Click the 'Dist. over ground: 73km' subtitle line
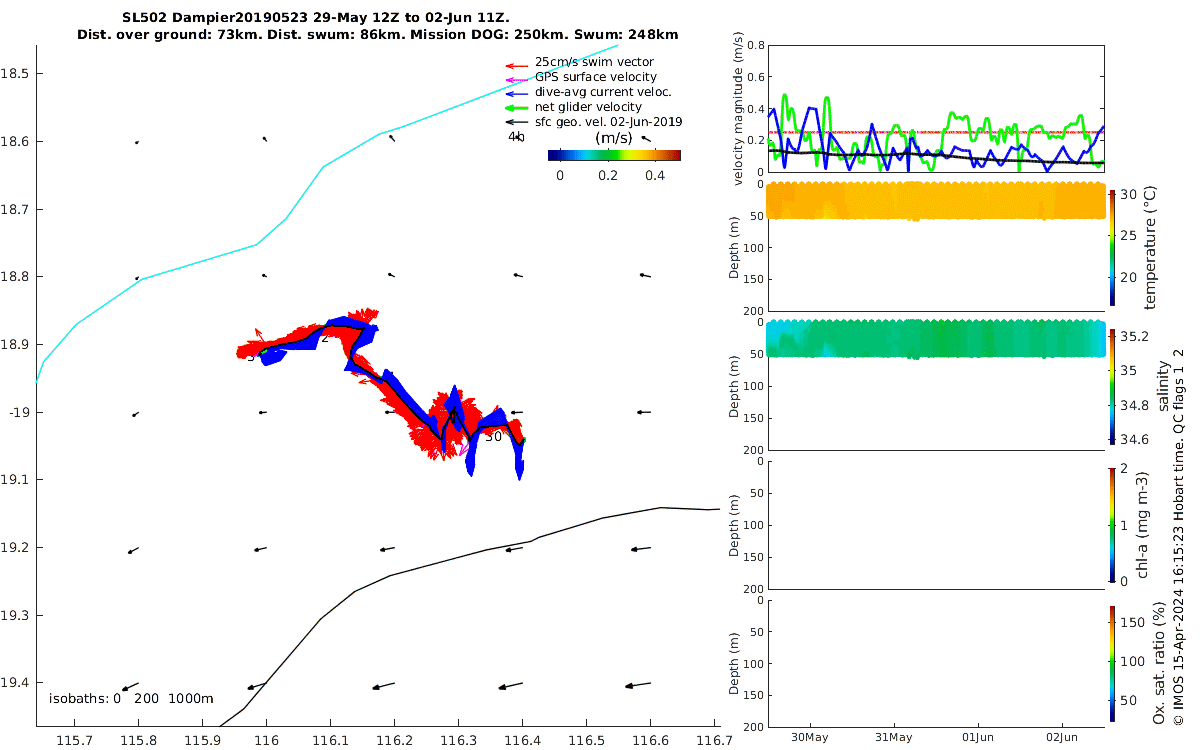The image size is (1200, 750). click(378, 35)
